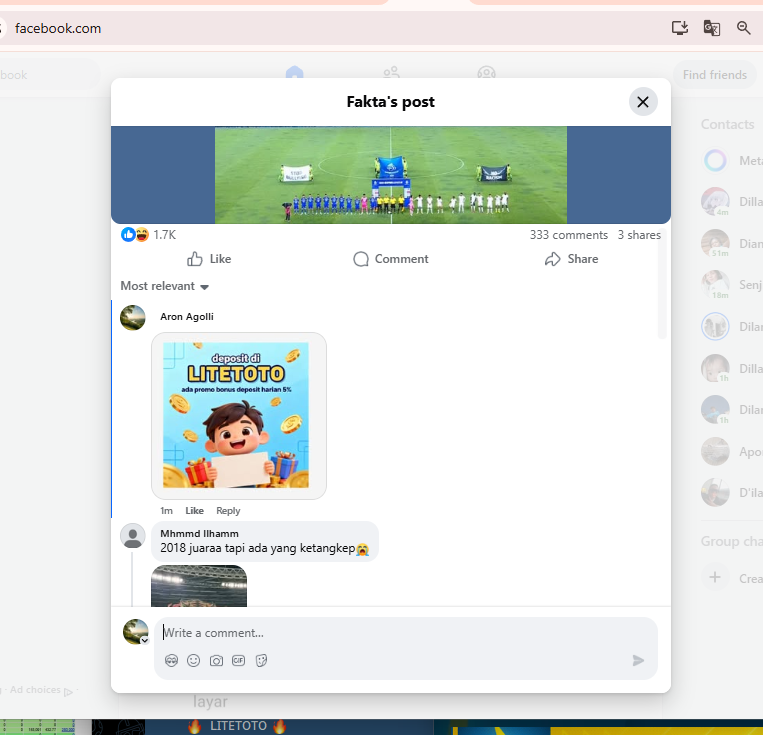The image size is (763, 735).
Task: Focus the Write a comment field
Action: point(406,633)
